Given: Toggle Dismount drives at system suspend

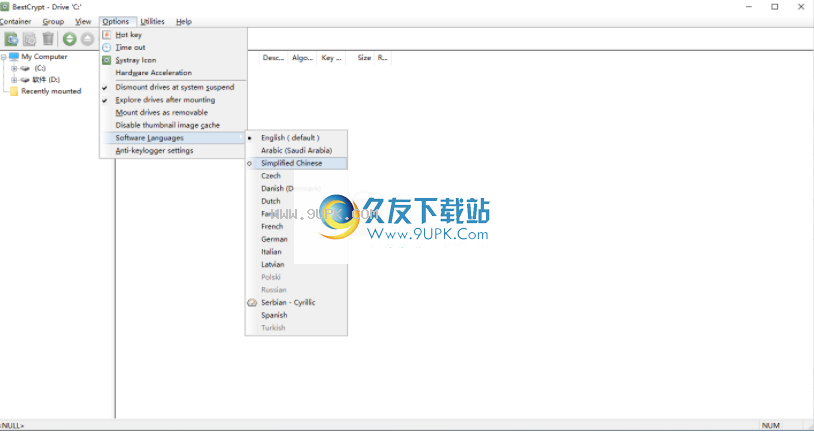Looking at the screenshot, I should coord(173,87).
